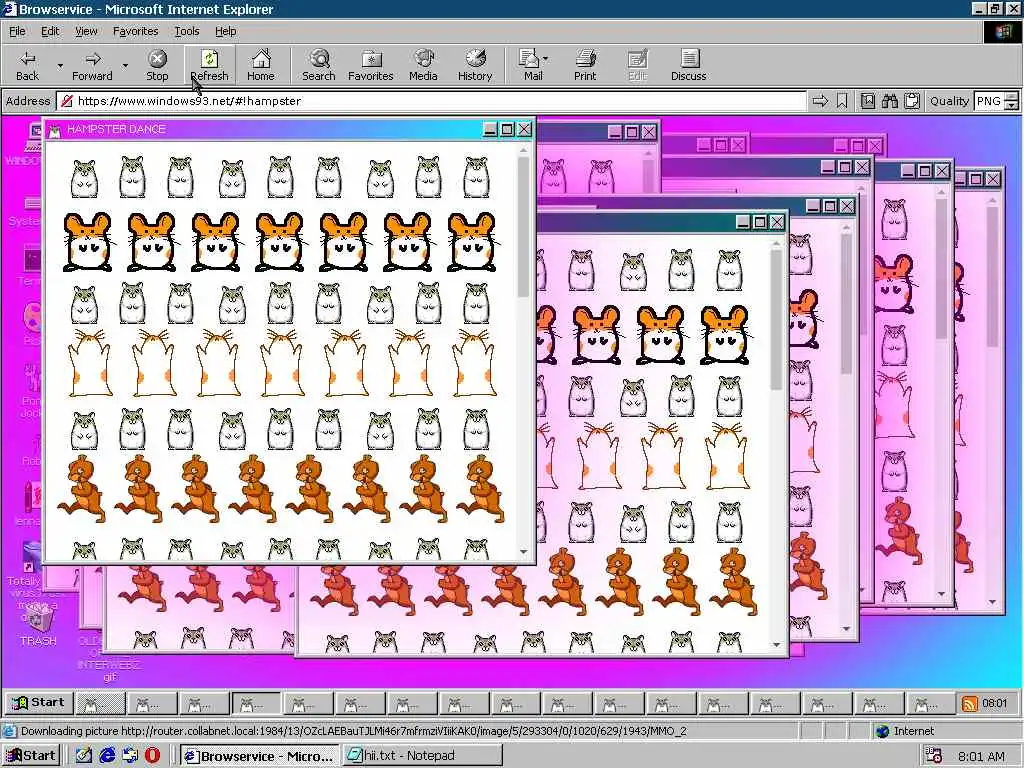Stop loading the page

[157, 65]
